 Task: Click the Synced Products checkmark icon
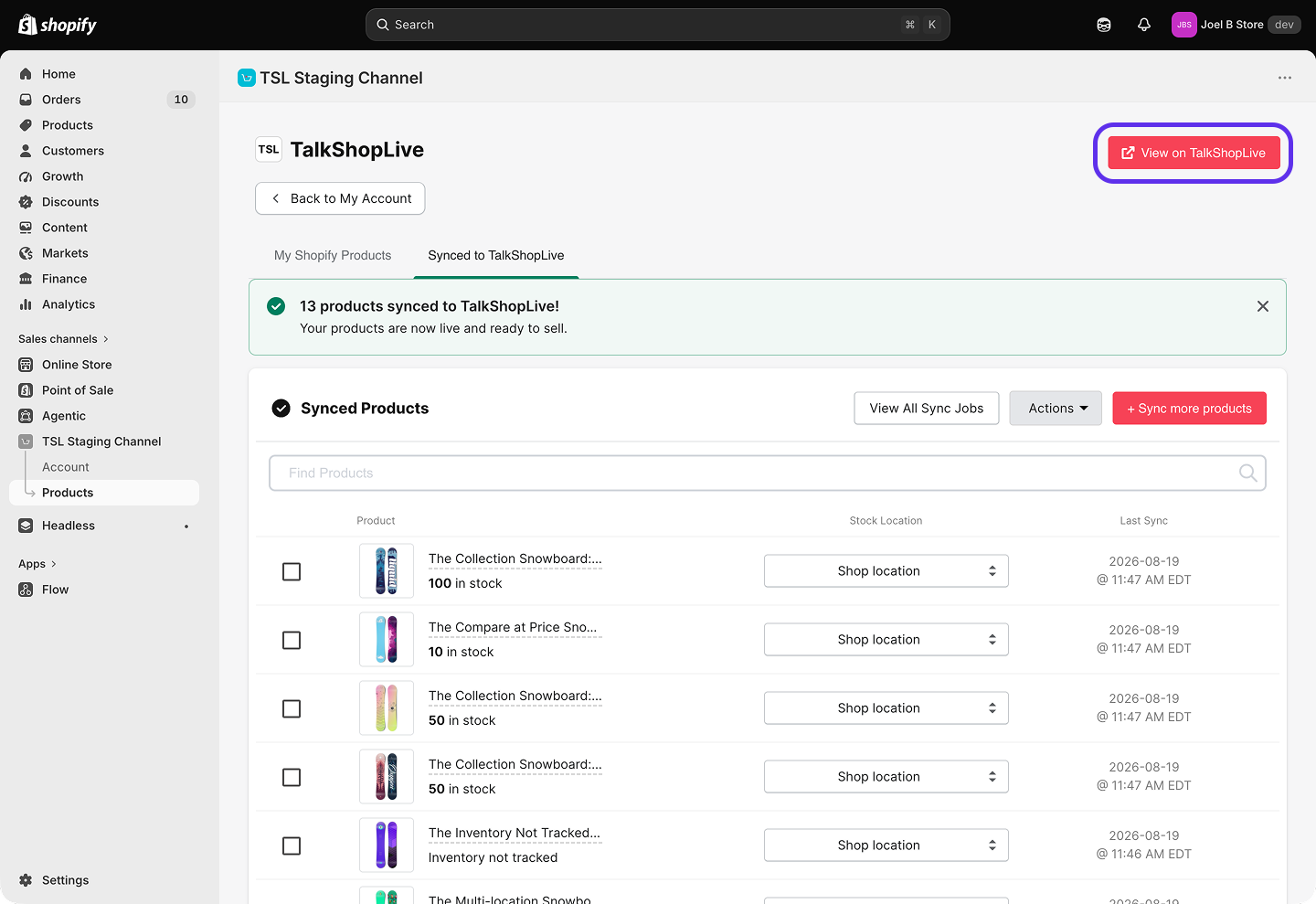pyautogui.click(x=281, y=409)
